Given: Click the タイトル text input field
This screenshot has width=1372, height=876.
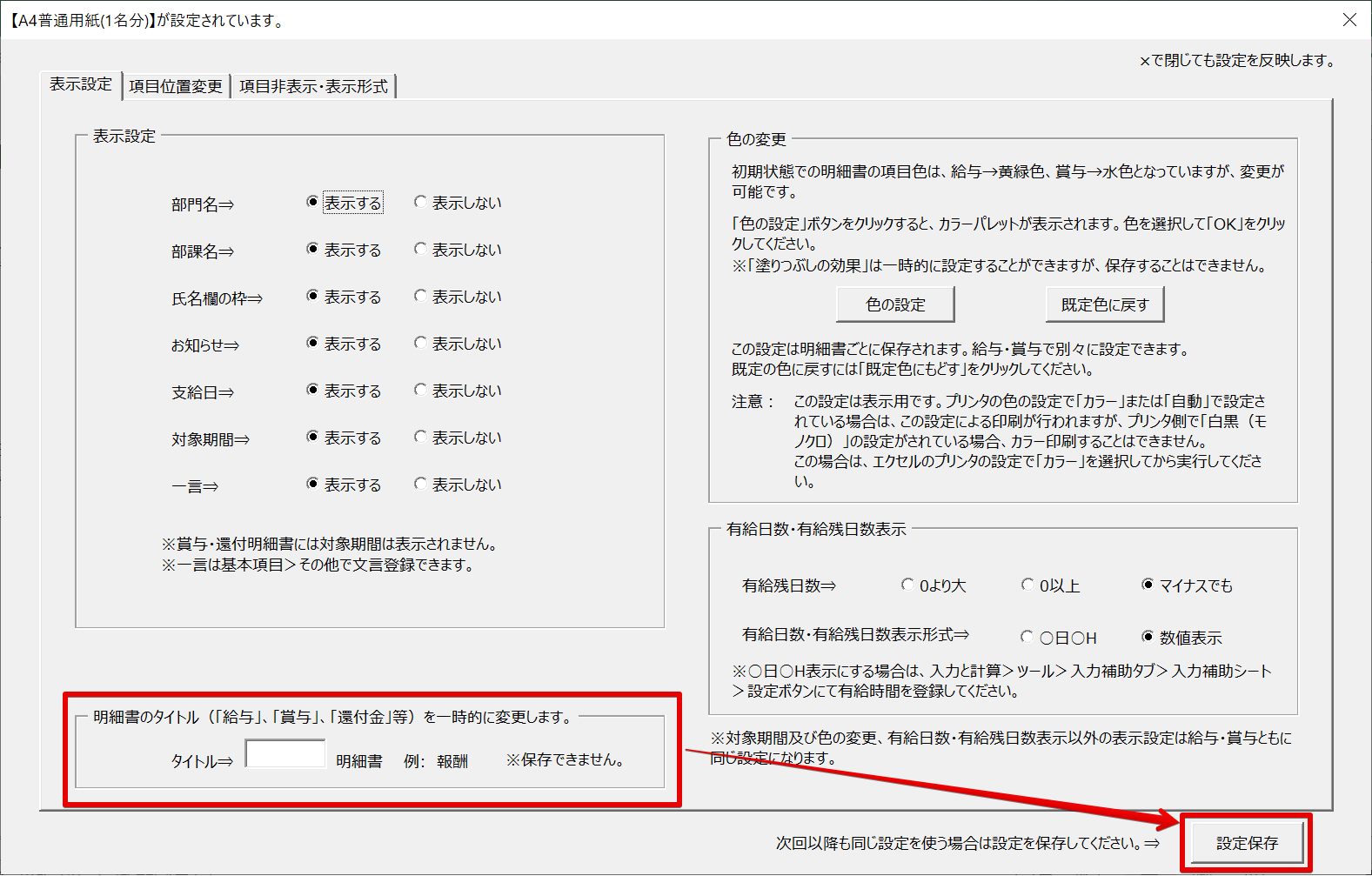Looking at the screenshot, I should [x=285, y=754].
